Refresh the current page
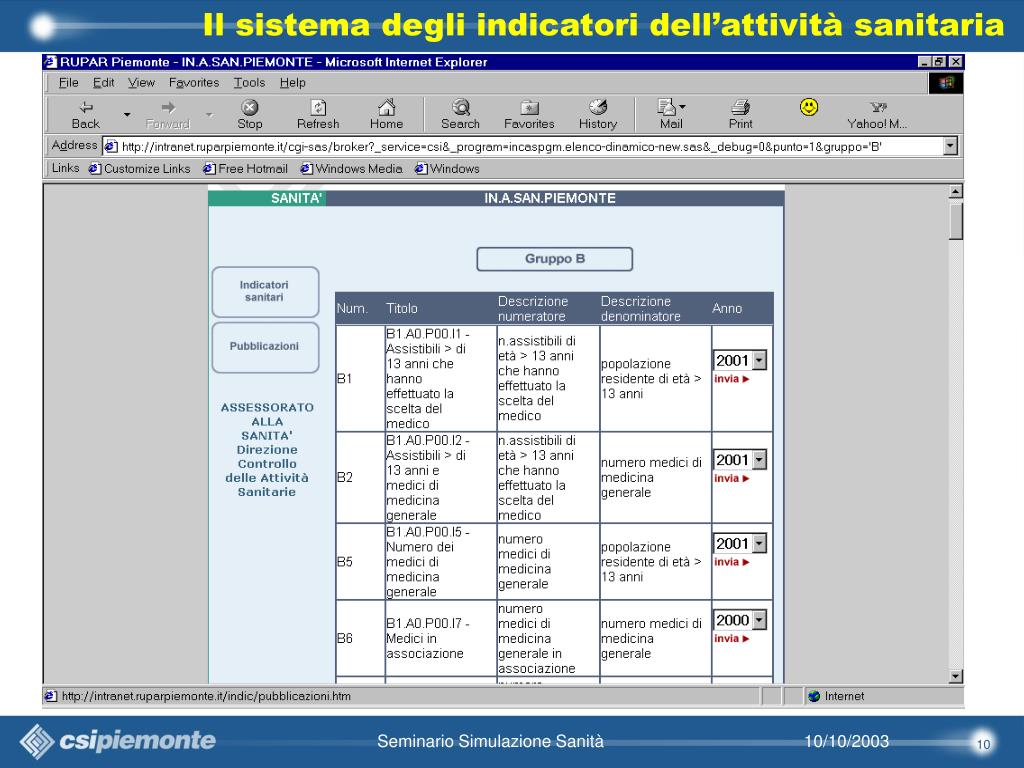 pyautogui.click(x=318, y=114)
